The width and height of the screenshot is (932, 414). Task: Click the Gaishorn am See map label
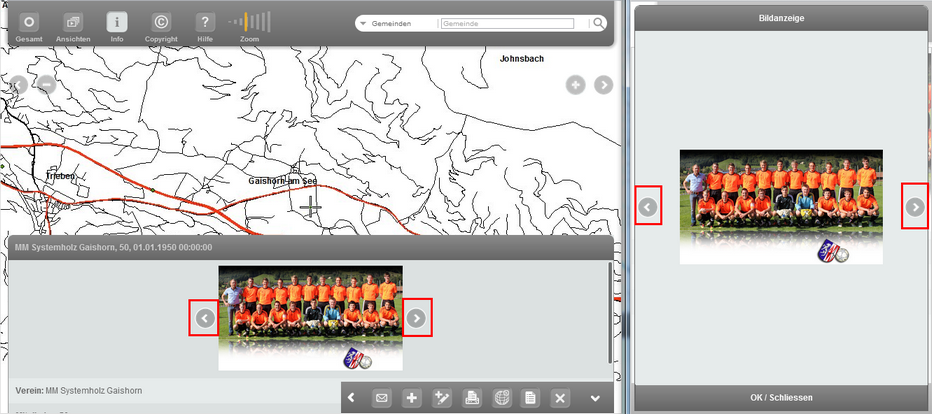283,181
